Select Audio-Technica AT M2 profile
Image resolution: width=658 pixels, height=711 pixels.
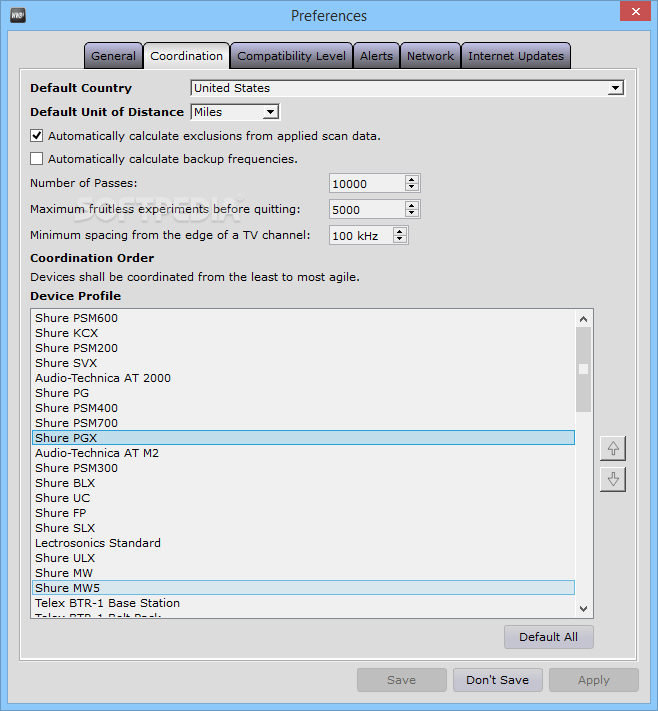(303, 453)
